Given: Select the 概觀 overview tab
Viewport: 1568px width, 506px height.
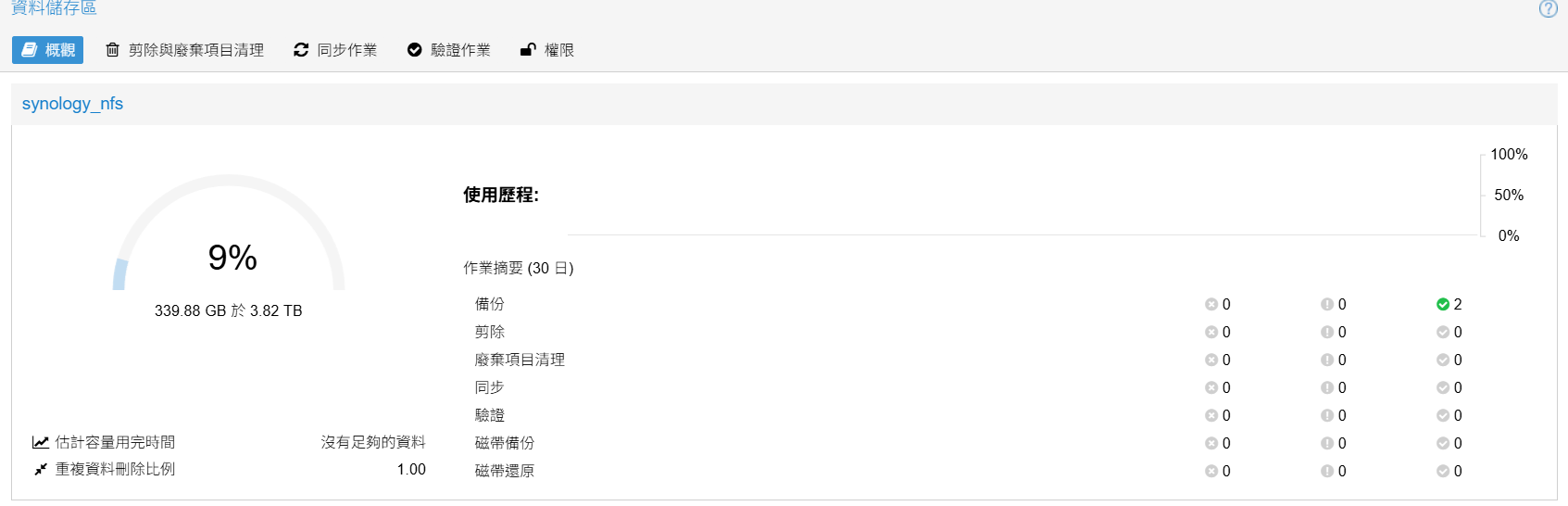Looking at the screenshot, I should (48, 50).
